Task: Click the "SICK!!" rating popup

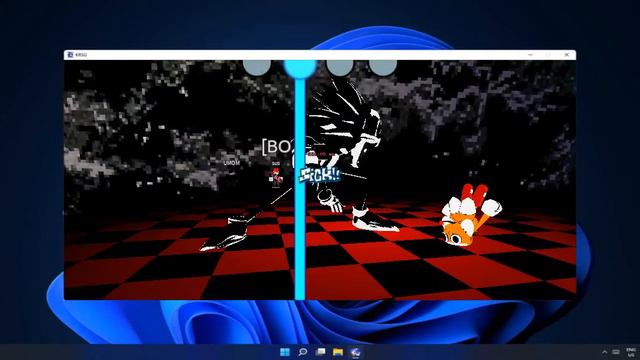Action: (x=320, y=175)
